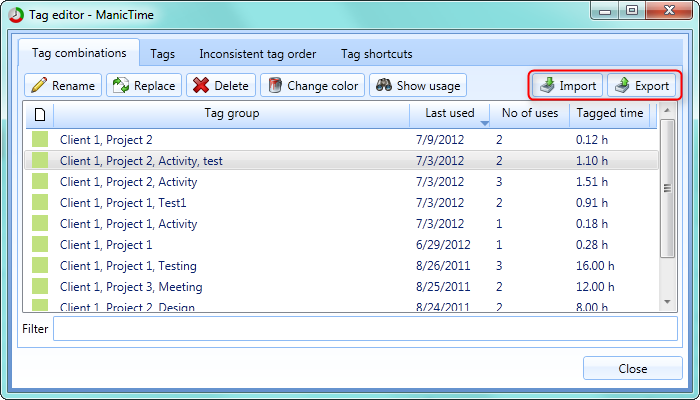Open Change color paint bucket

coord(312,85)
